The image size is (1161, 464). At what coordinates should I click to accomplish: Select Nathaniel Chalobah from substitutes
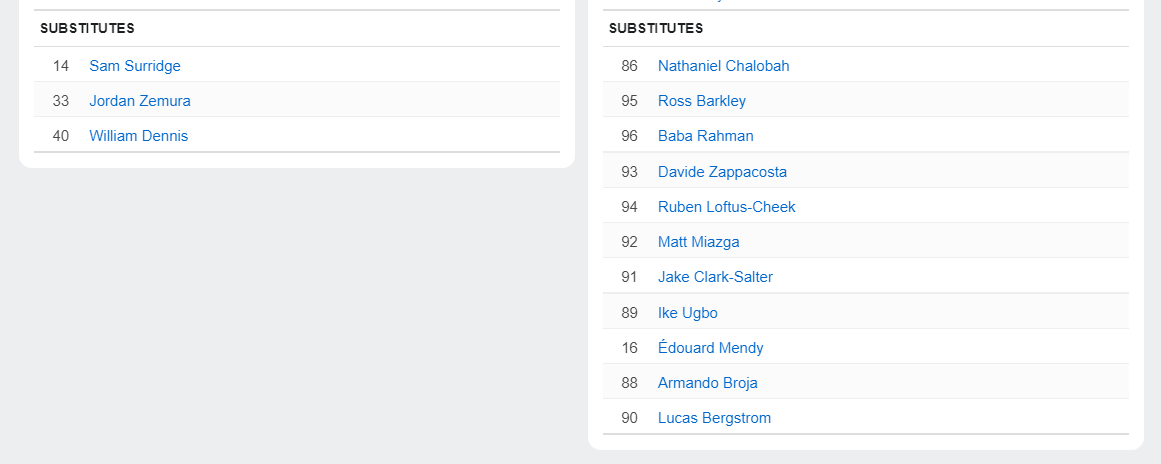tap(723, 66)
